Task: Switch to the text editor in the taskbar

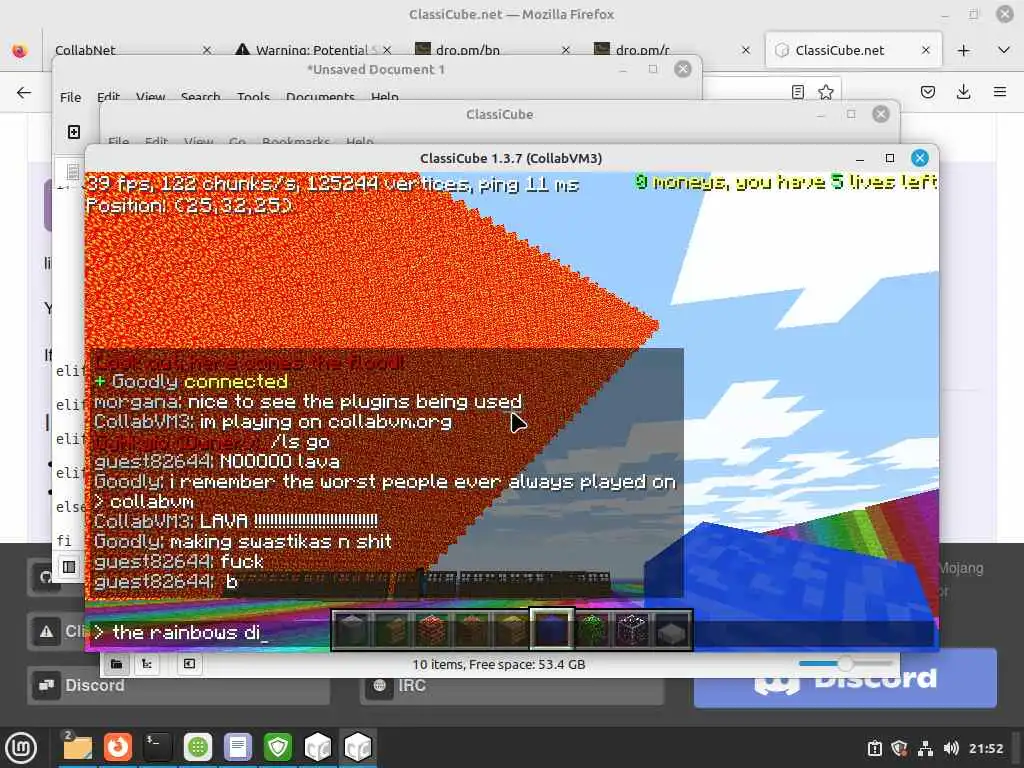Action: [x=238, y=747]
